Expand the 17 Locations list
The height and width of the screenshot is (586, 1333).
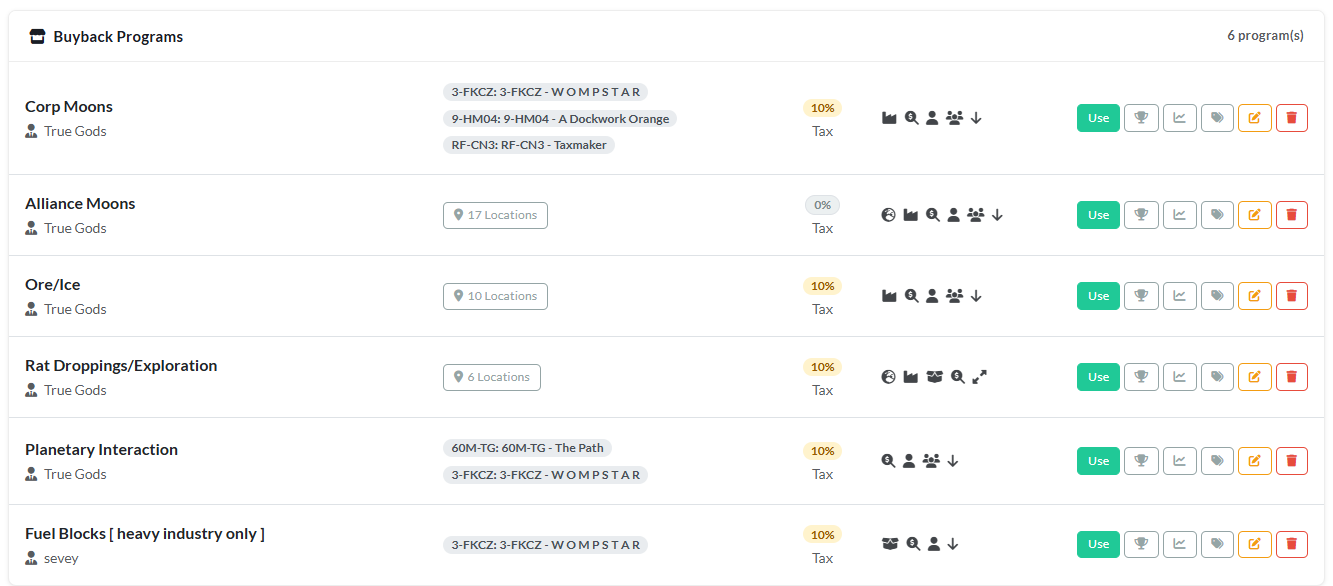pos(495,215)
